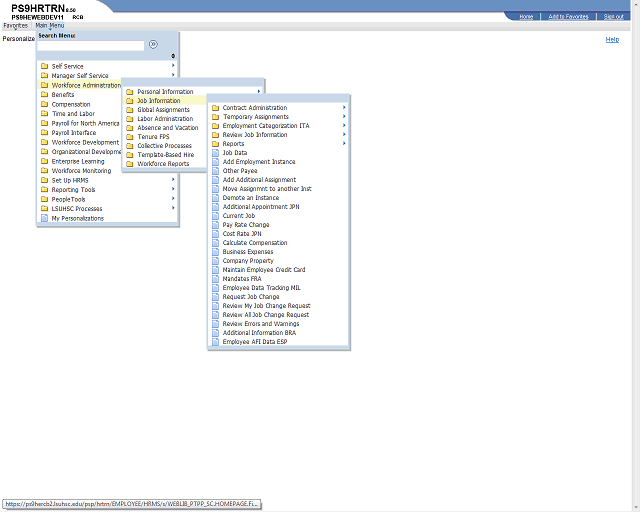Click the Employee AFI Data ESP page icon
The width and height of the screenshot is (640, 512).
(x=216, y=341)
